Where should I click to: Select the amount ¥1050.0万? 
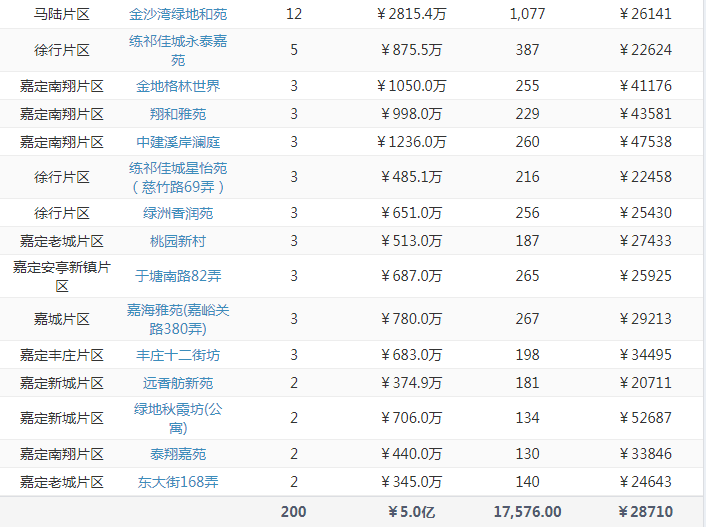tap(412, 86)
